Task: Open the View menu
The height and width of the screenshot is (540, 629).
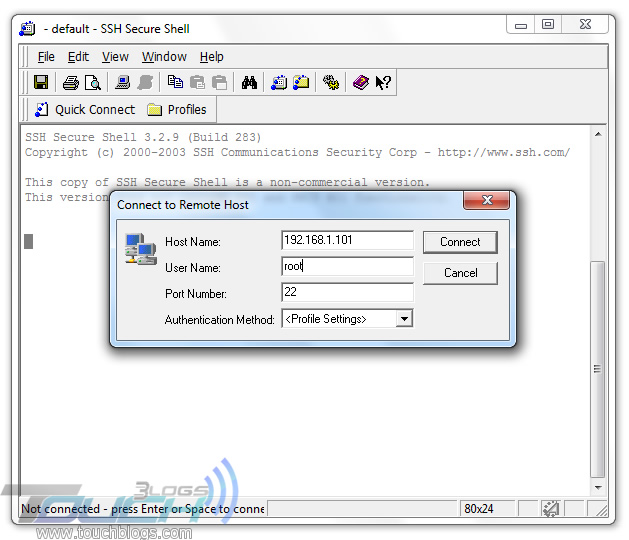Action: (x=115, y=57)
